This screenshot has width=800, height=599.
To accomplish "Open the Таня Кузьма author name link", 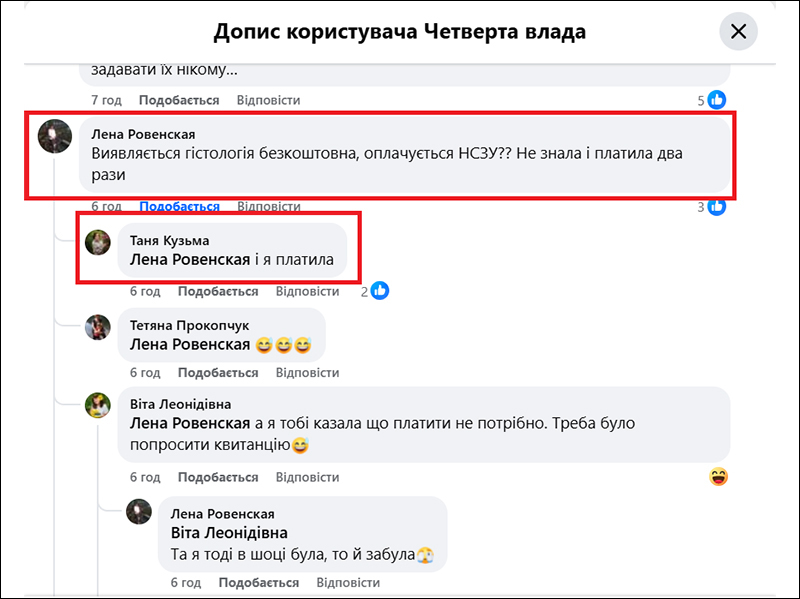I will [x=170, y=240].
